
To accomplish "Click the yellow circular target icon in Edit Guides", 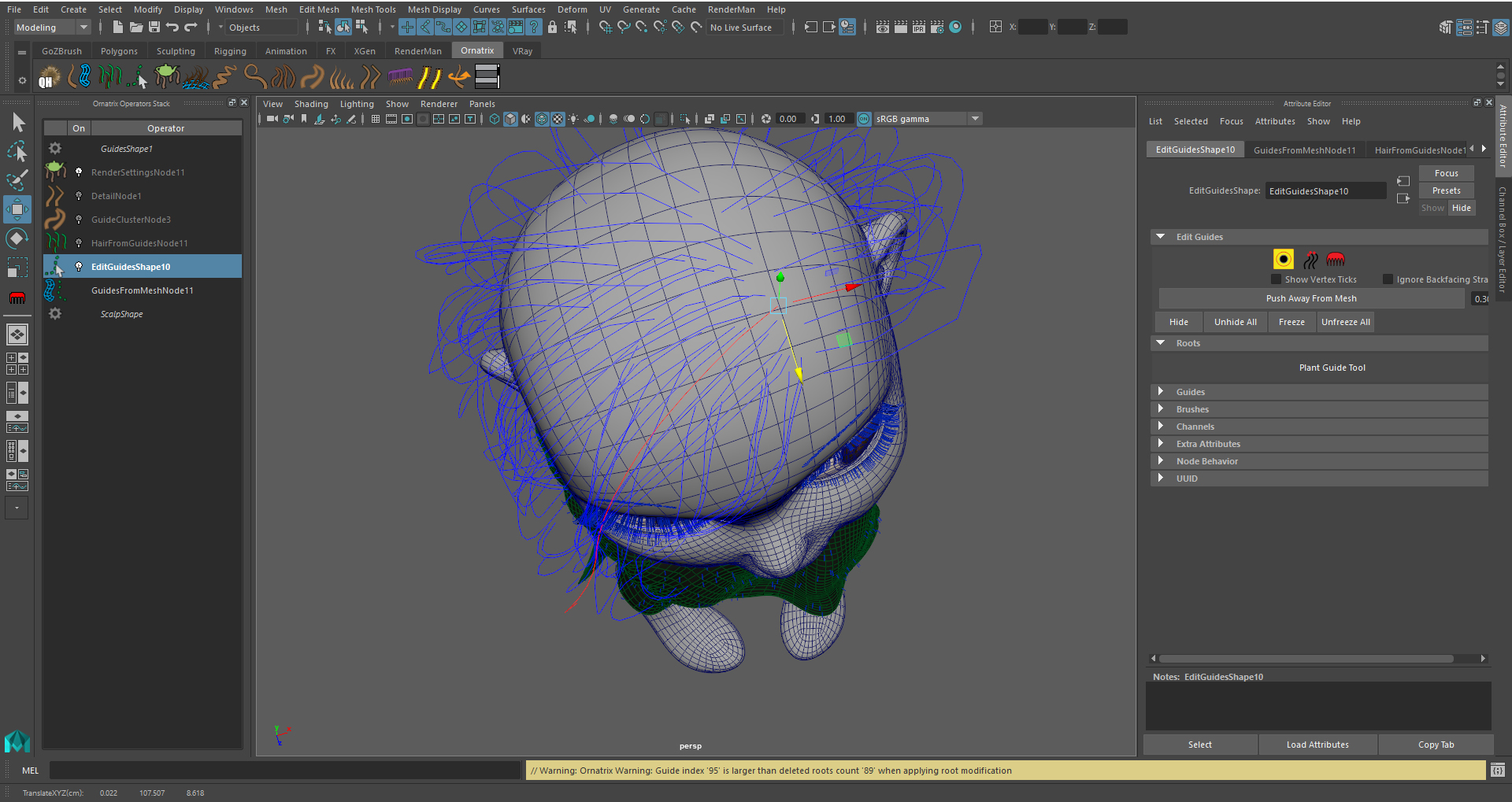I will pos(1283,260).
